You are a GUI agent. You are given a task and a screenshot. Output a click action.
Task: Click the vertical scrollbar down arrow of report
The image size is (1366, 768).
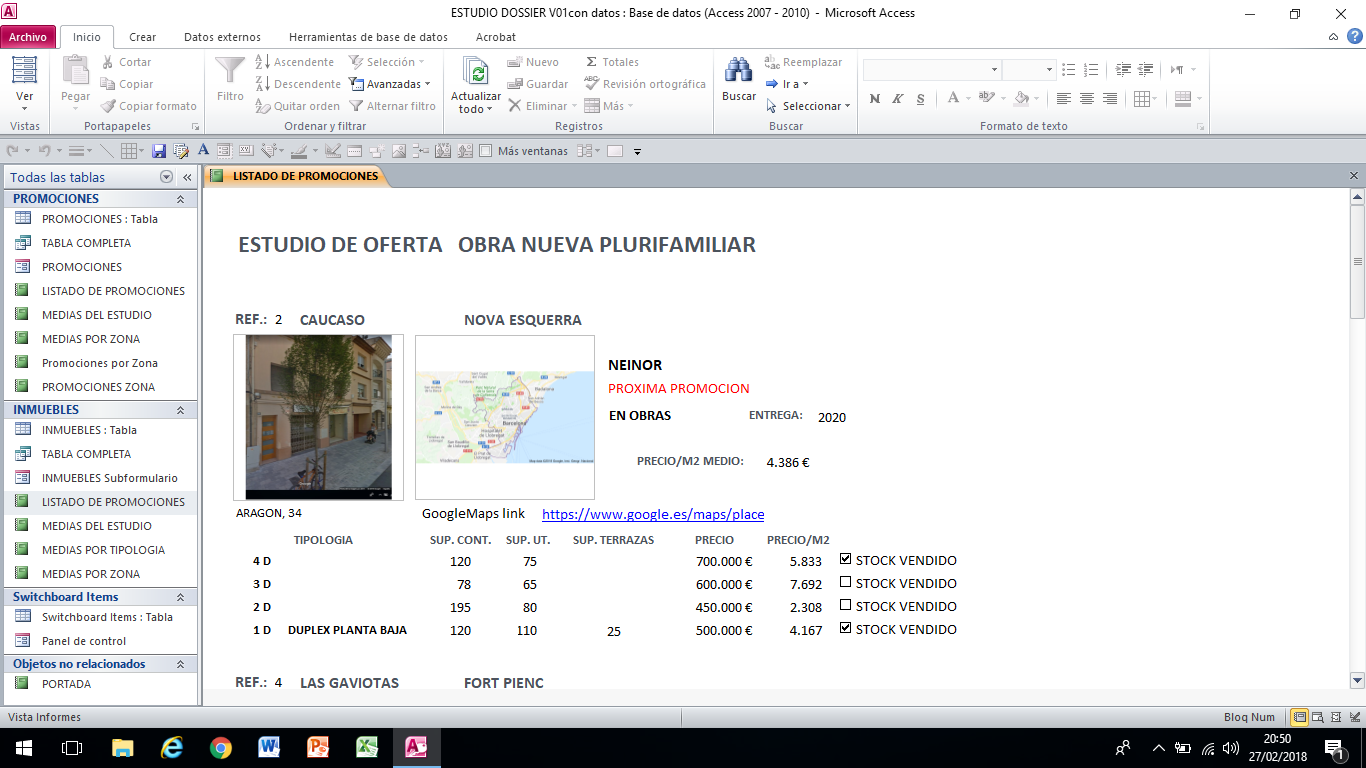point(1357,681)
